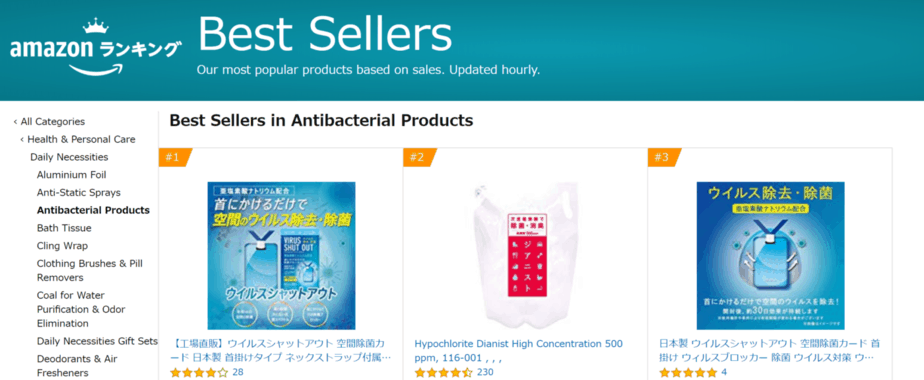Click the star rating of product #2

coord(443,372)
